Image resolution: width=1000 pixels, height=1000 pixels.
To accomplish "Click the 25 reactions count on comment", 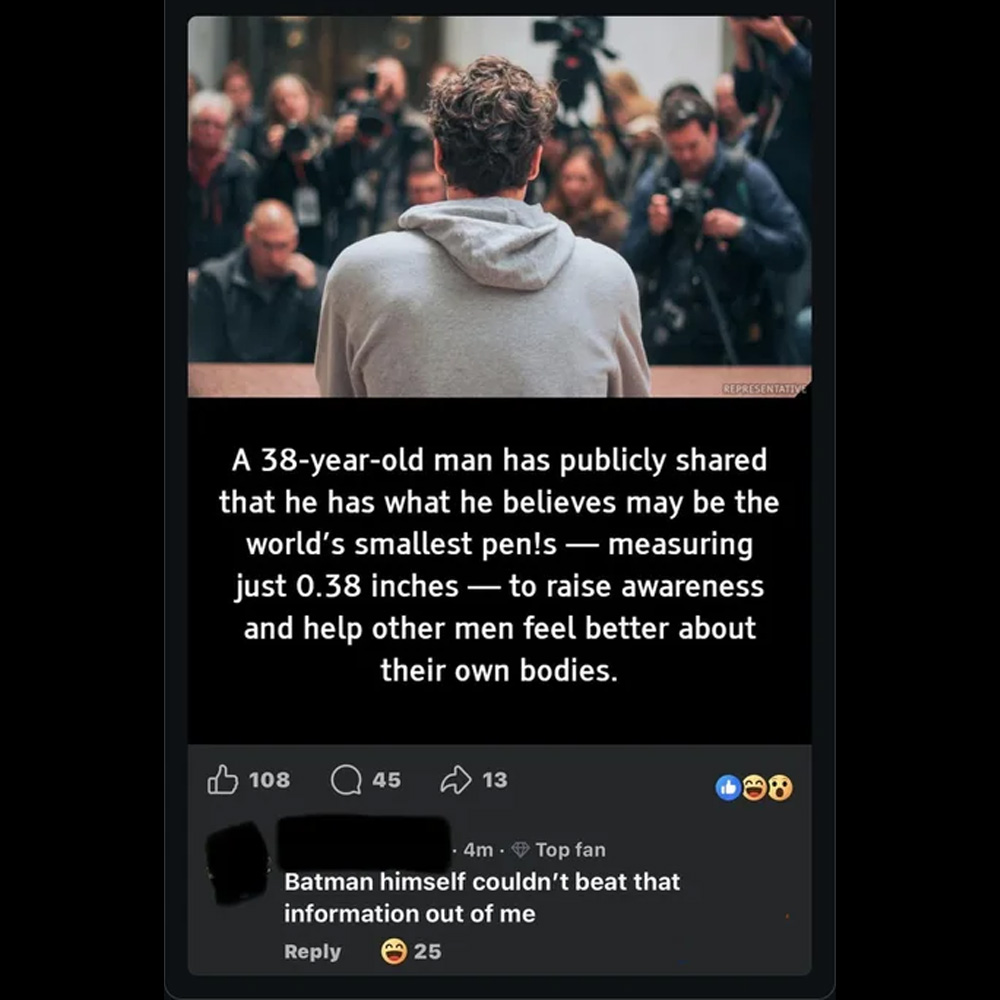I will point(427,951).
